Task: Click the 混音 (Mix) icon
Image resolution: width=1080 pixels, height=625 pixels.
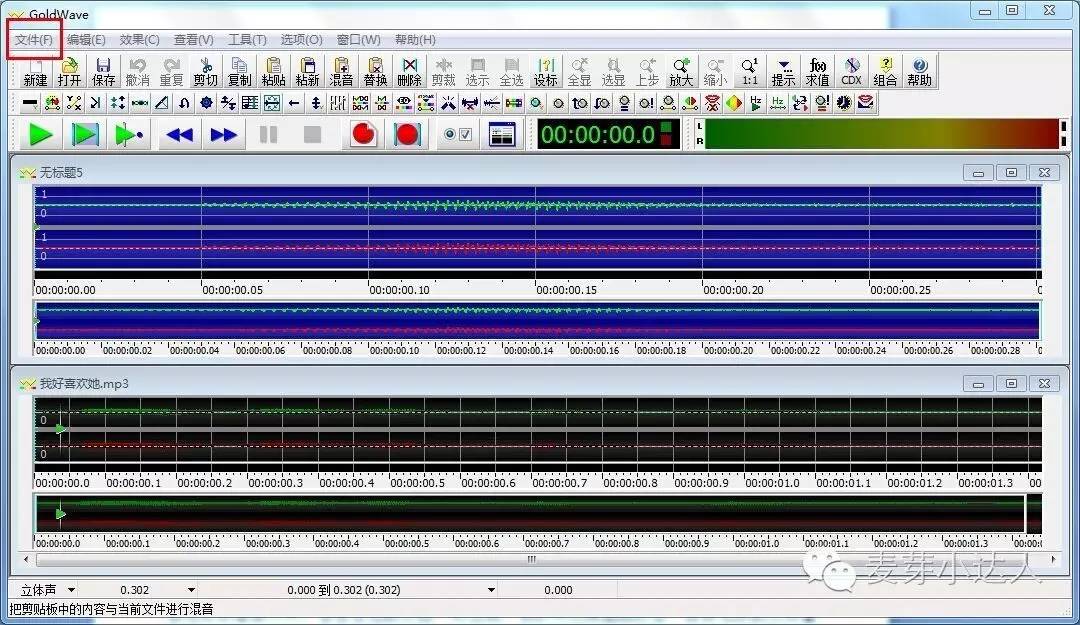Action: (x=341, y=72)
